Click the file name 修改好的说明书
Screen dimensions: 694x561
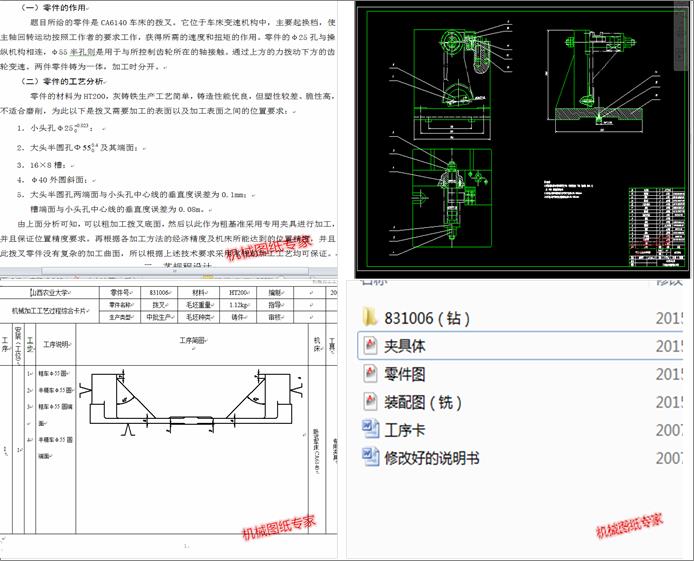click(x=432, y=457)
